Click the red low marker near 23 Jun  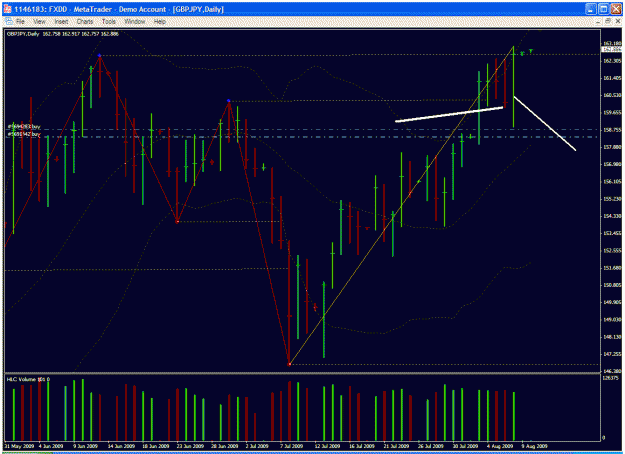click(x=177, y=222)
